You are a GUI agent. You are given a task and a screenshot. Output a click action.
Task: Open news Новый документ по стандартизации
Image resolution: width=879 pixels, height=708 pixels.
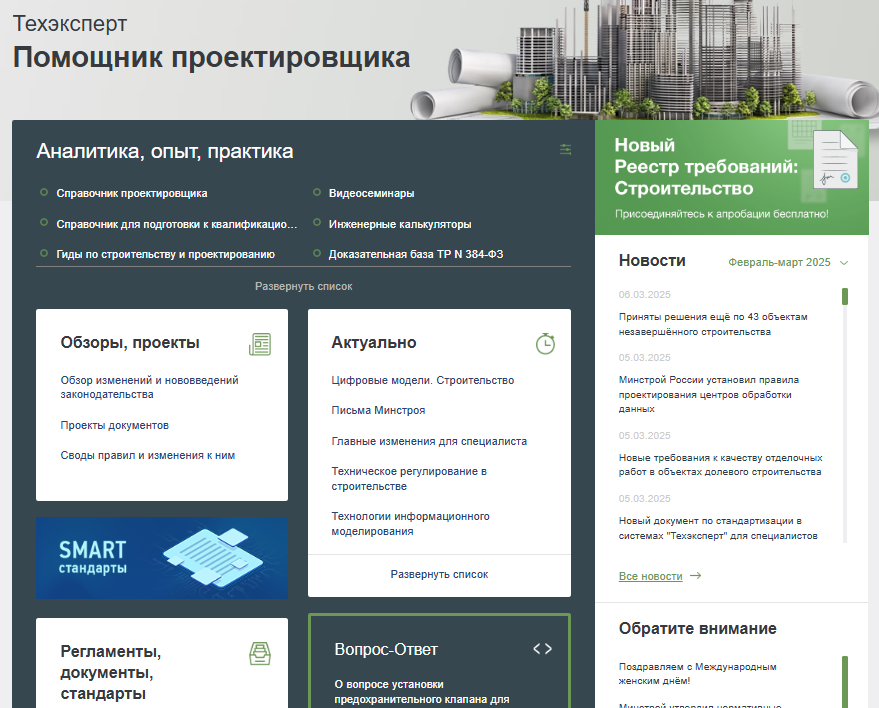[718, 528]
